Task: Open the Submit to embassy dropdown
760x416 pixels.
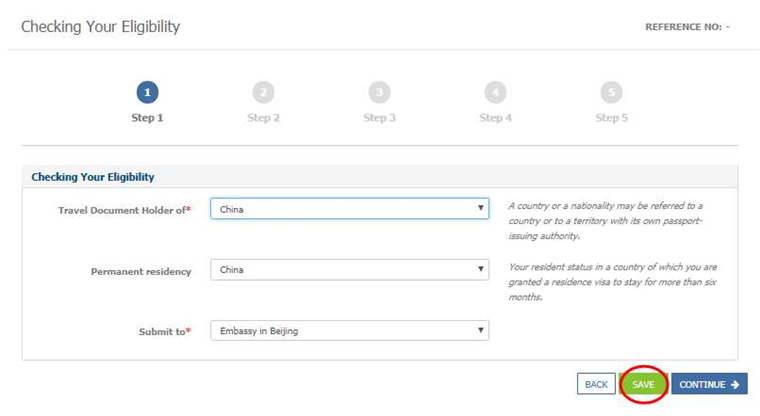Action: (349, 331)
